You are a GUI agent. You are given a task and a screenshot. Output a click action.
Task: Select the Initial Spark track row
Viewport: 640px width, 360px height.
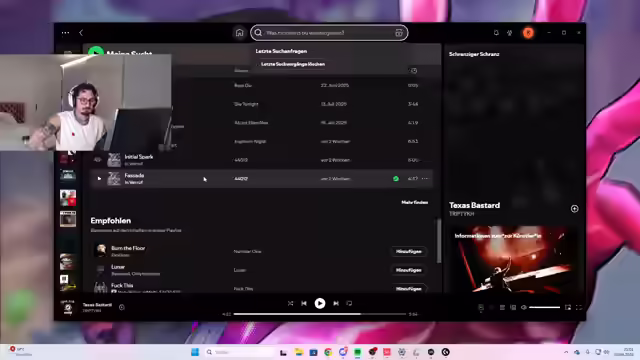[x=261, y=160]
